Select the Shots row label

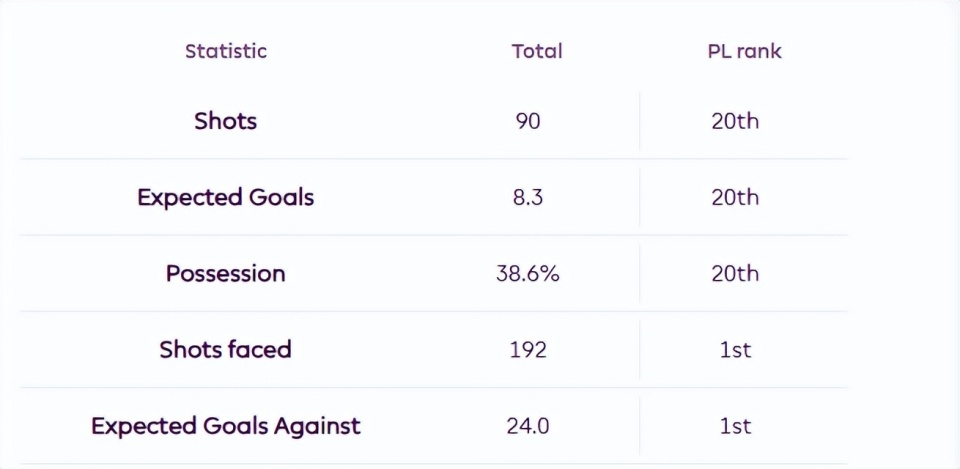226,121
